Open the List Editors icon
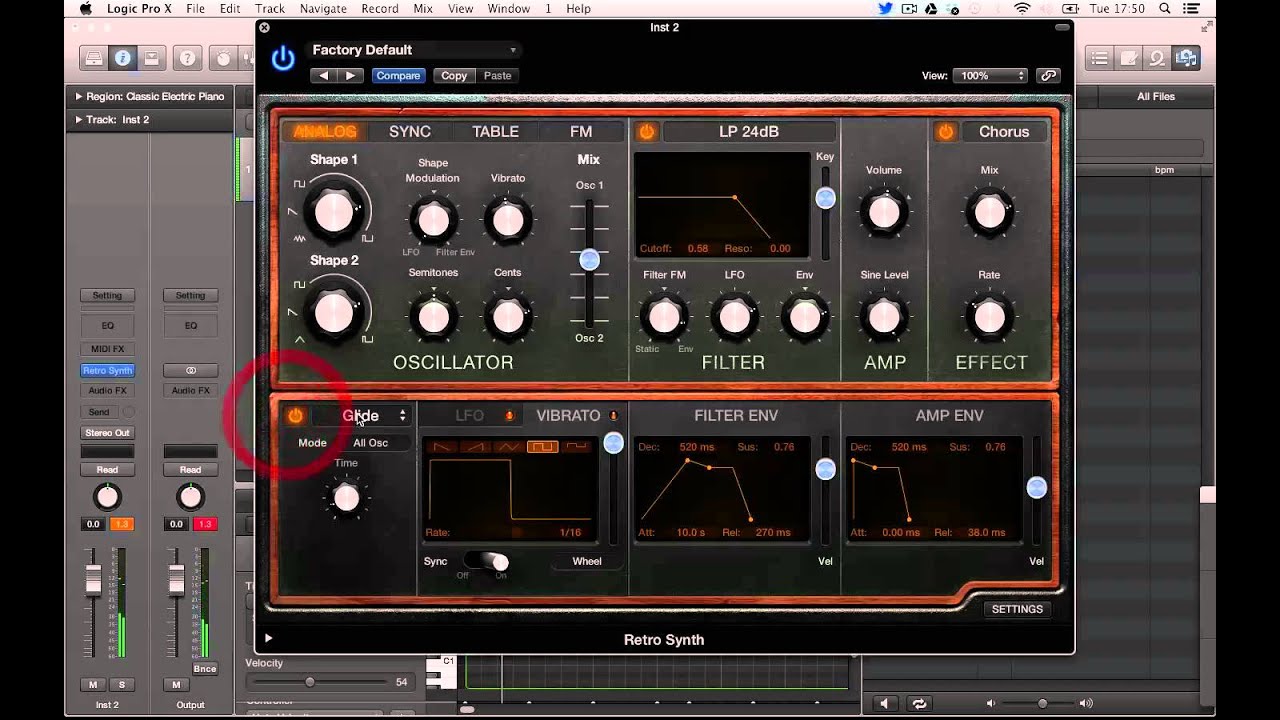Screen dimensions: 1280x720 pos(1100,59)
